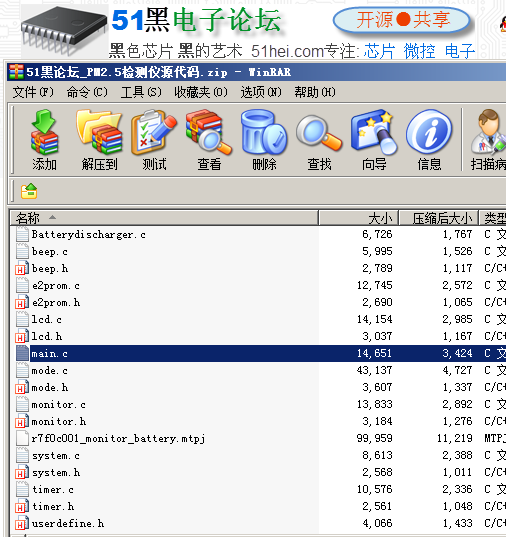Click the 51黑电子论坛 logo title
Screen dimensions: 506x537
[197, 20]
